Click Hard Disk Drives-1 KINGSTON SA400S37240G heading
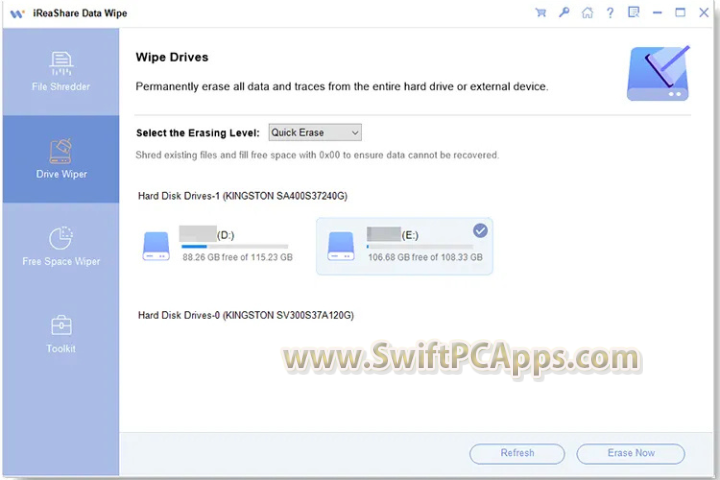Viewport: 720px width, 480px height. point(242,196)
